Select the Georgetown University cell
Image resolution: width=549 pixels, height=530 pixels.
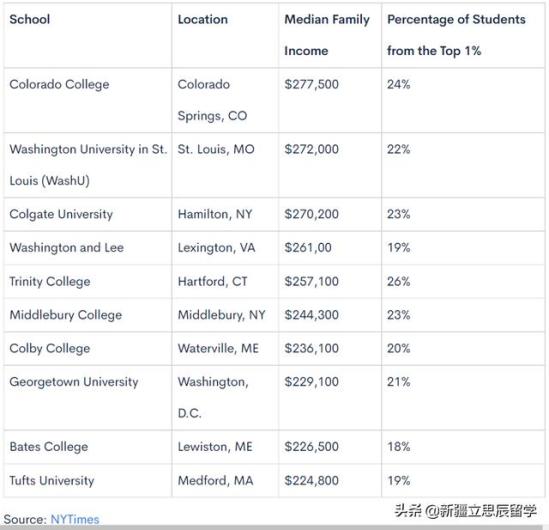pyautogui.click(x=74, y=382)
